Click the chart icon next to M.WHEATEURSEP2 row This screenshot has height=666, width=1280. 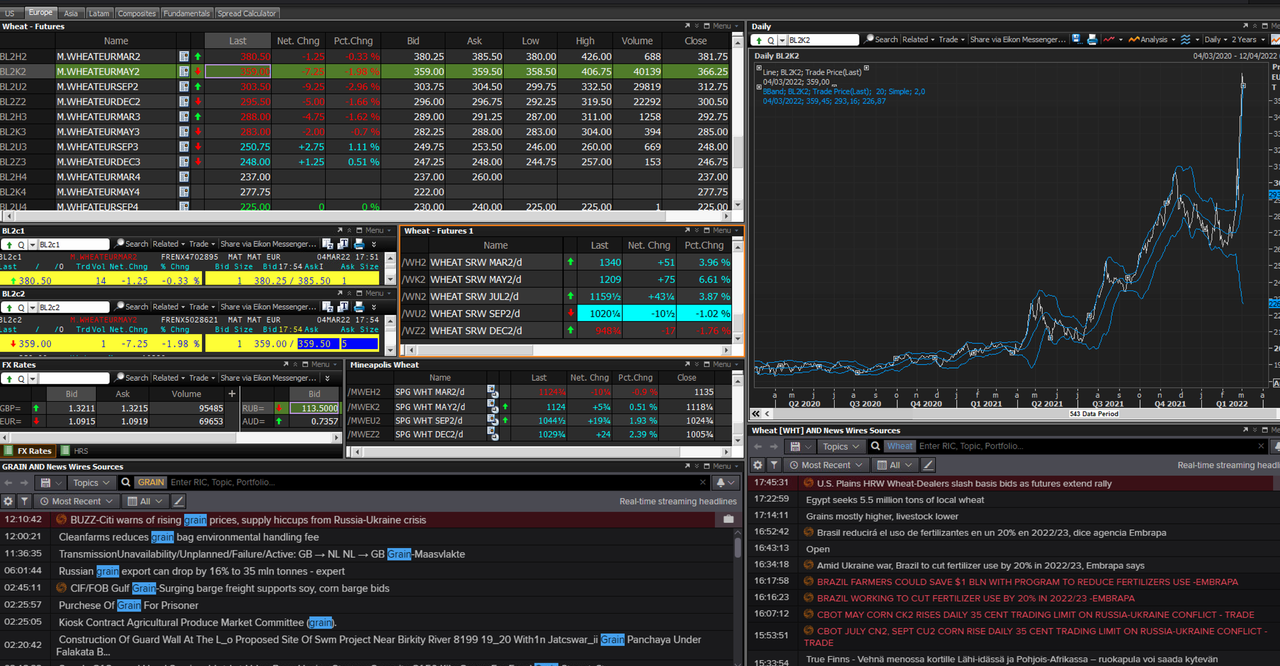184,87
